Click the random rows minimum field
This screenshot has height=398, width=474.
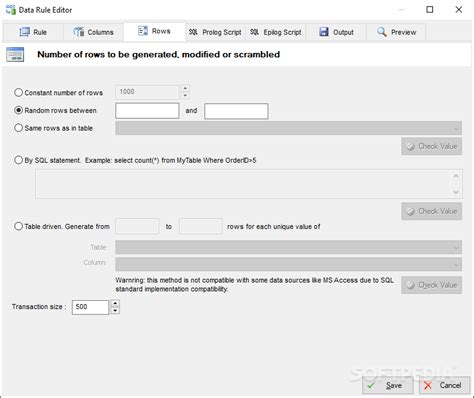pos(147,111)
